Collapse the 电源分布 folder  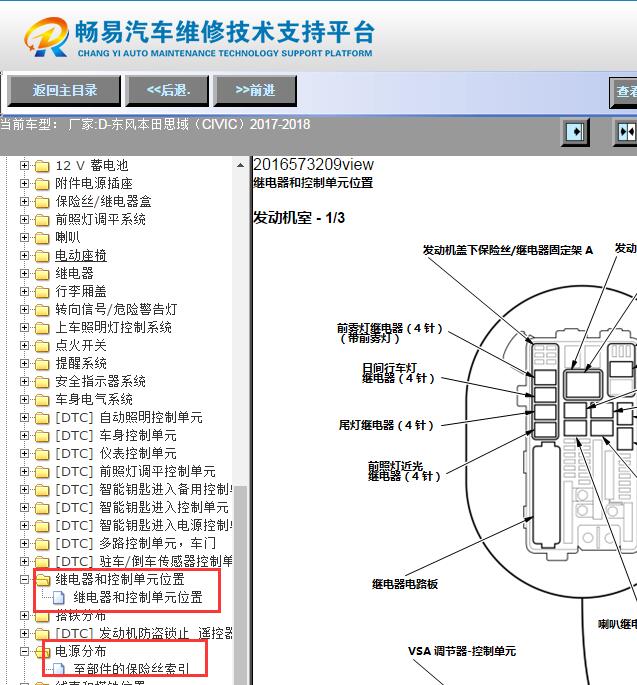[24, 651]
